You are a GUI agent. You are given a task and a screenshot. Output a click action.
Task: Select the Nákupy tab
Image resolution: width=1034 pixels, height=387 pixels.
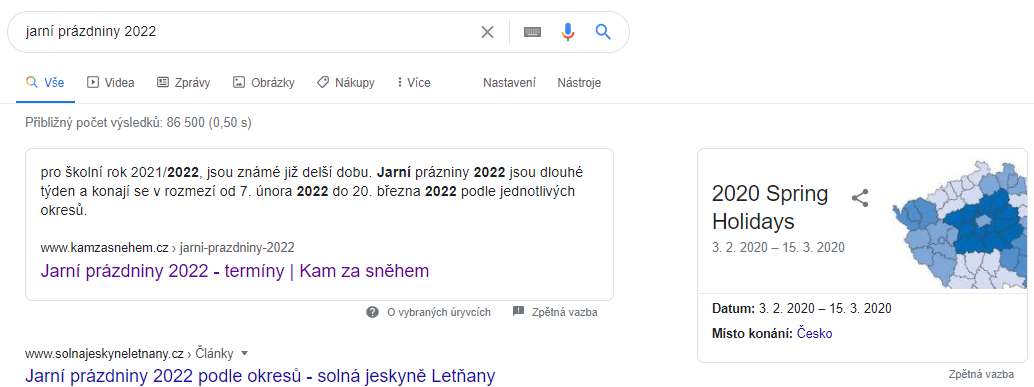click(346, 82)
